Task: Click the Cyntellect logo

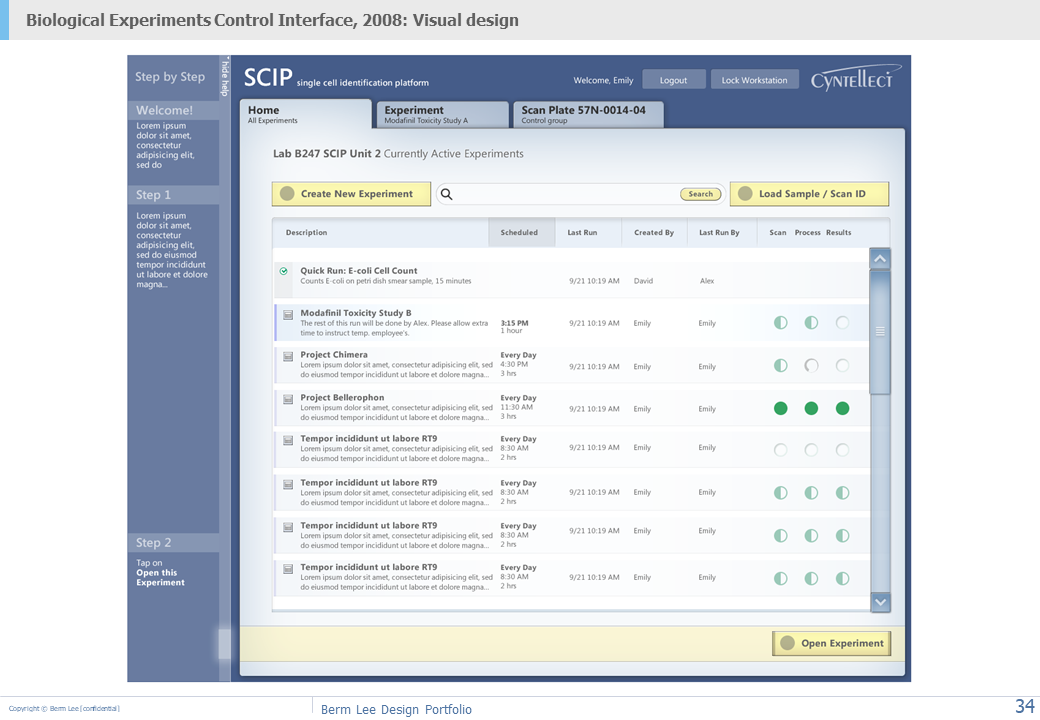Action: click(x=855, y=78)
